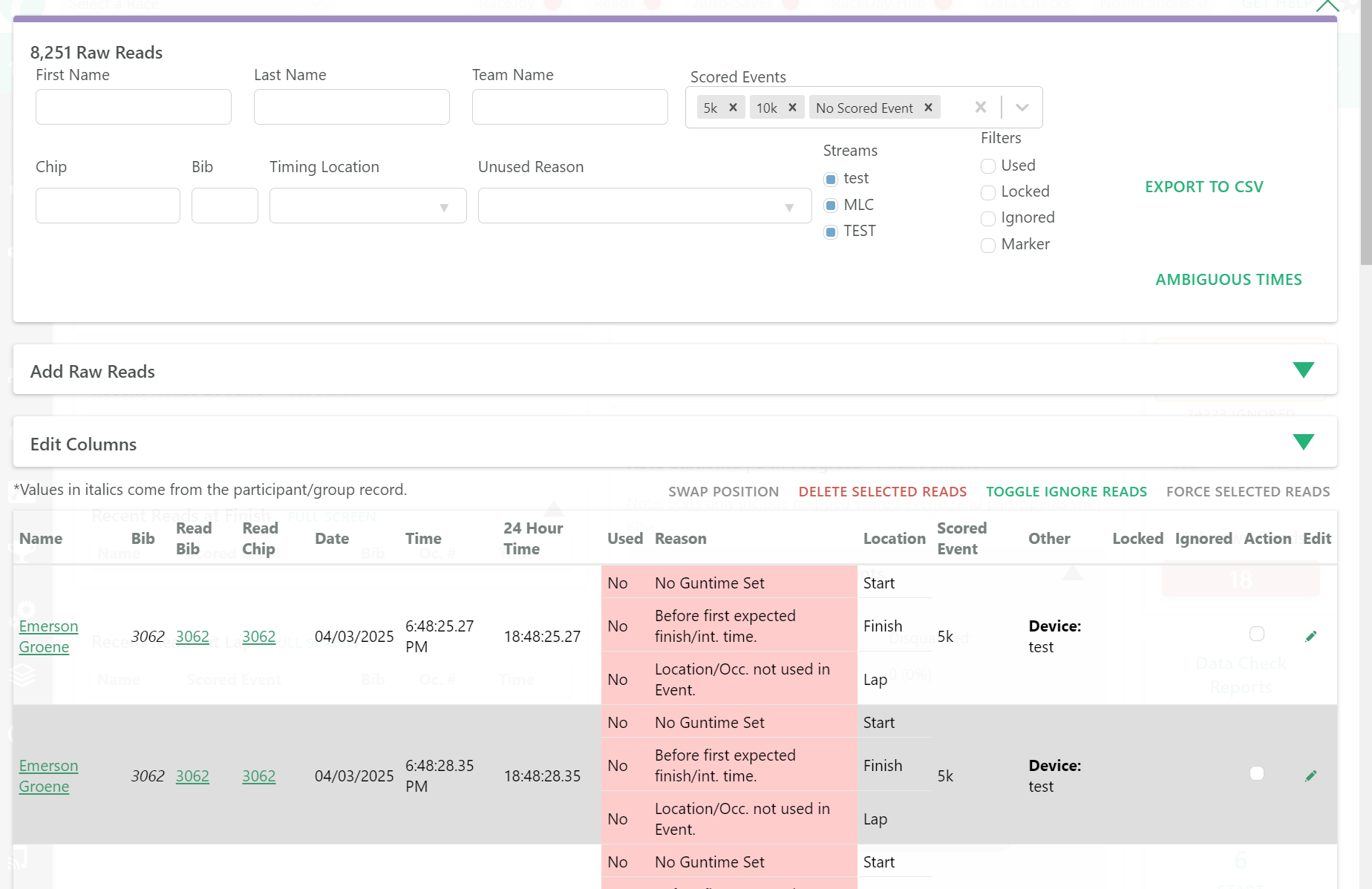Image resolution: width=1372 pixels, height=889 pixels.
Task: Open Read Chip 3062 link in first row
Action: 258,637
